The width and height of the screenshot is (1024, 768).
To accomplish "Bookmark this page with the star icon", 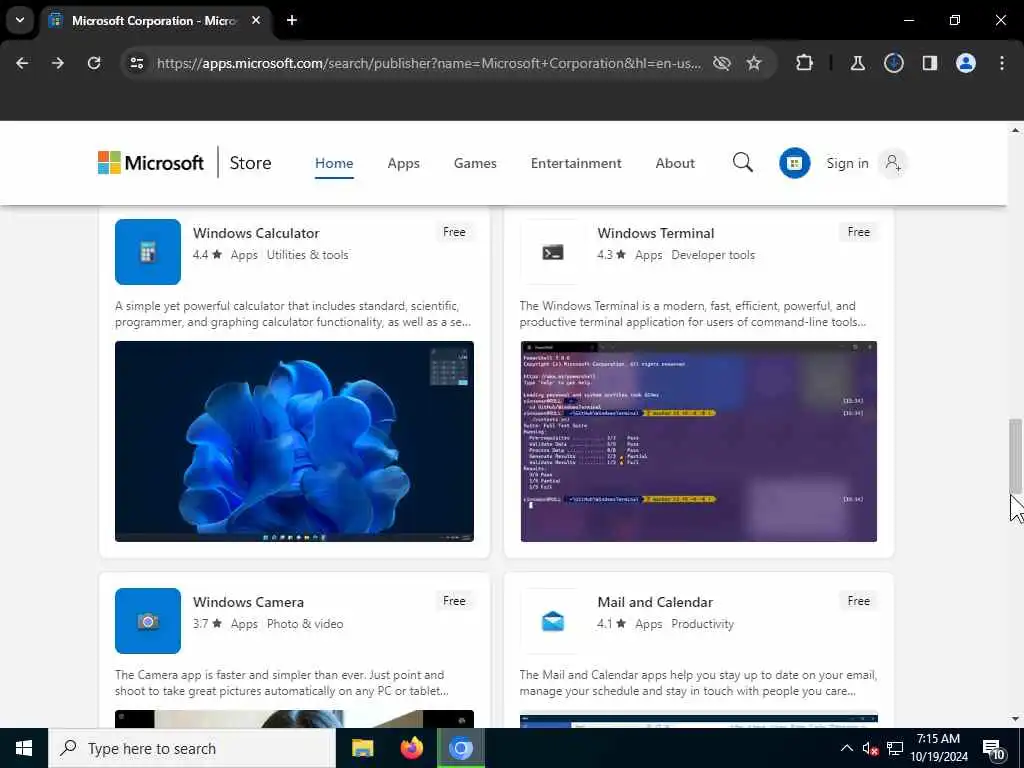I will coord(754,63).
